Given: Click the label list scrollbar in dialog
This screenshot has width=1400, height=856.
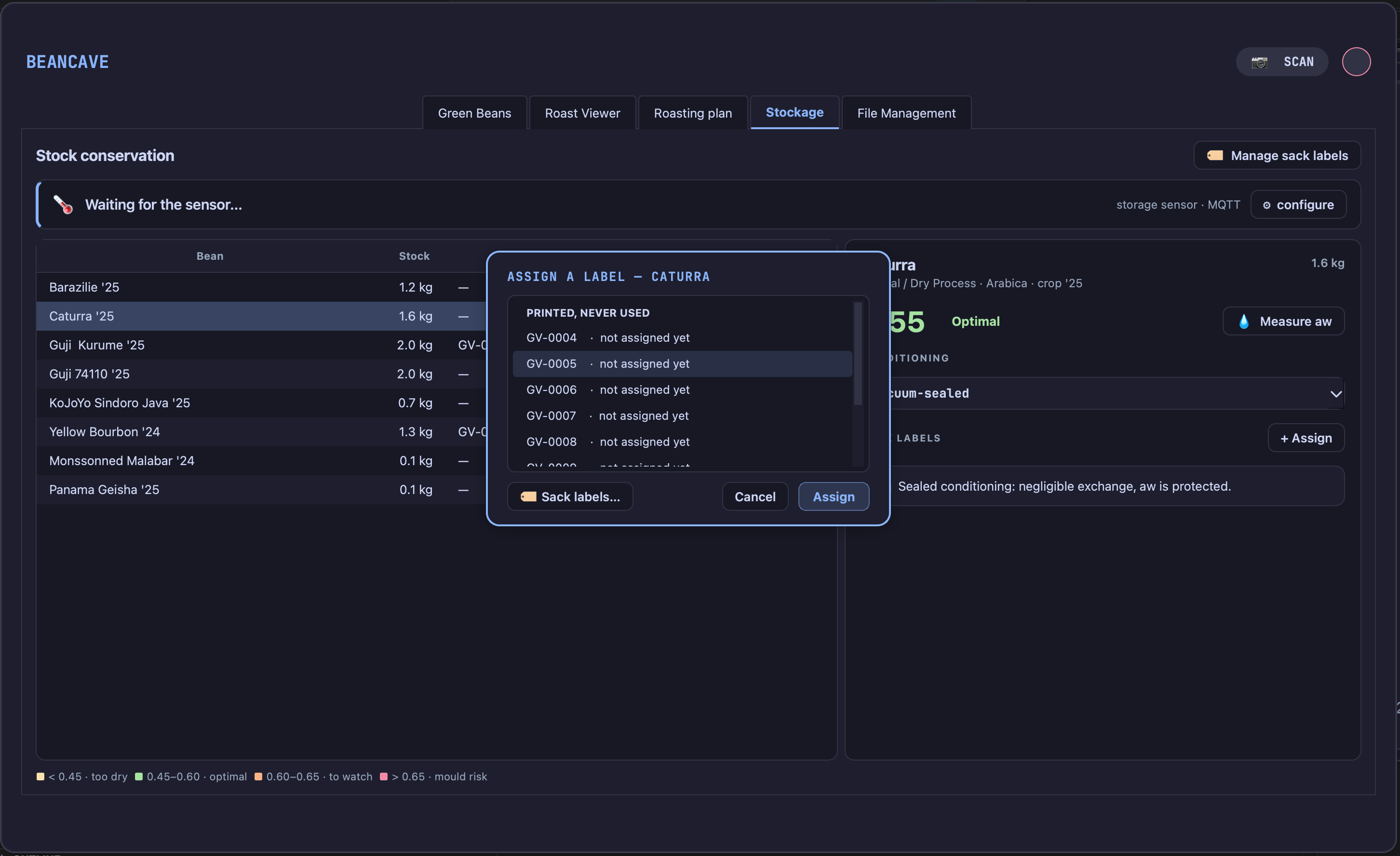Looking at the screenshot, I should tap(858, 353).
